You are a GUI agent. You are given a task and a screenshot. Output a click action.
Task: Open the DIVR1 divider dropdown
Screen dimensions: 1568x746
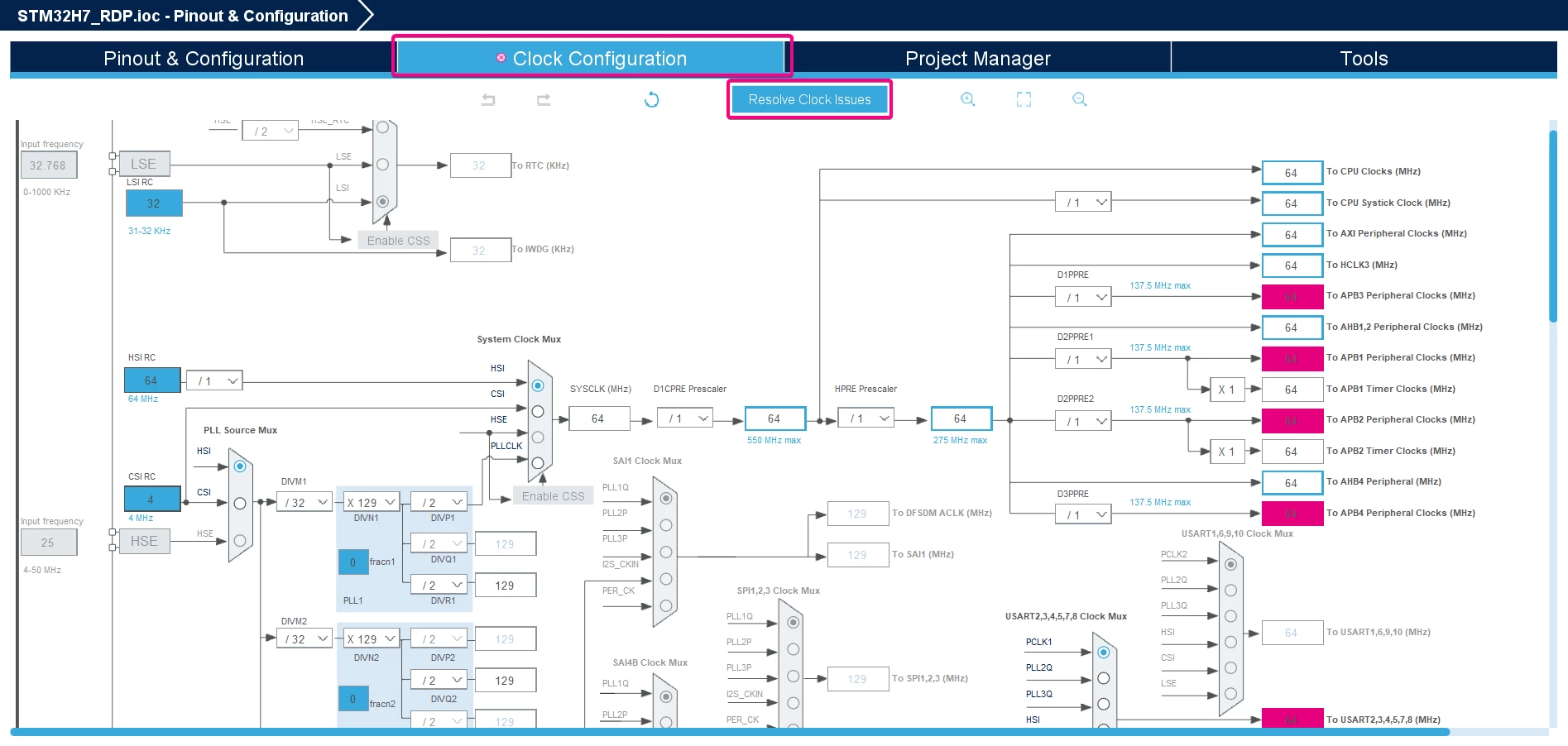pyautogui.click(x=439, y=585)
